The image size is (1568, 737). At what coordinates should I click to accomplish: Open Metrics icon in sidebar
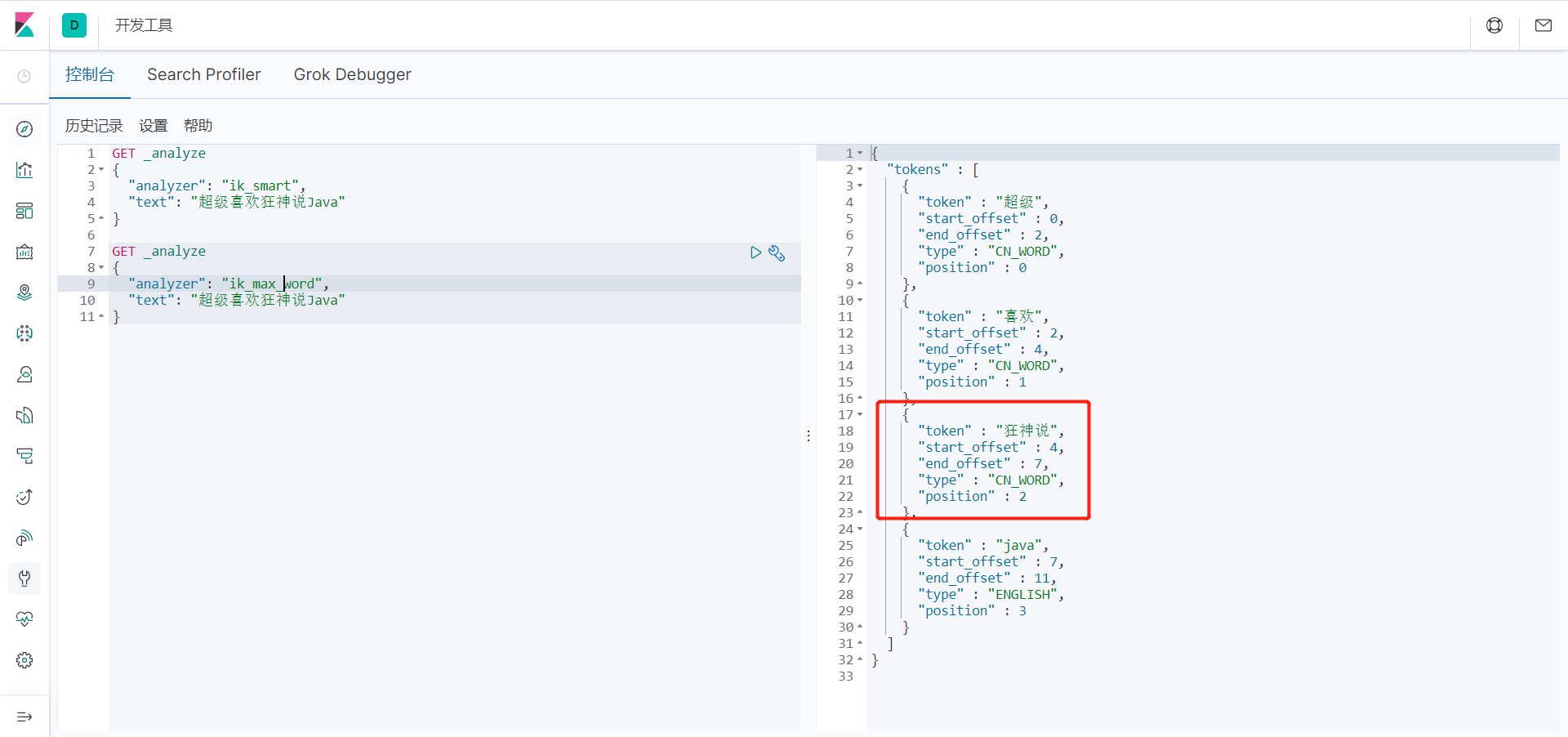pyautogui.click(x=24, y=374)
